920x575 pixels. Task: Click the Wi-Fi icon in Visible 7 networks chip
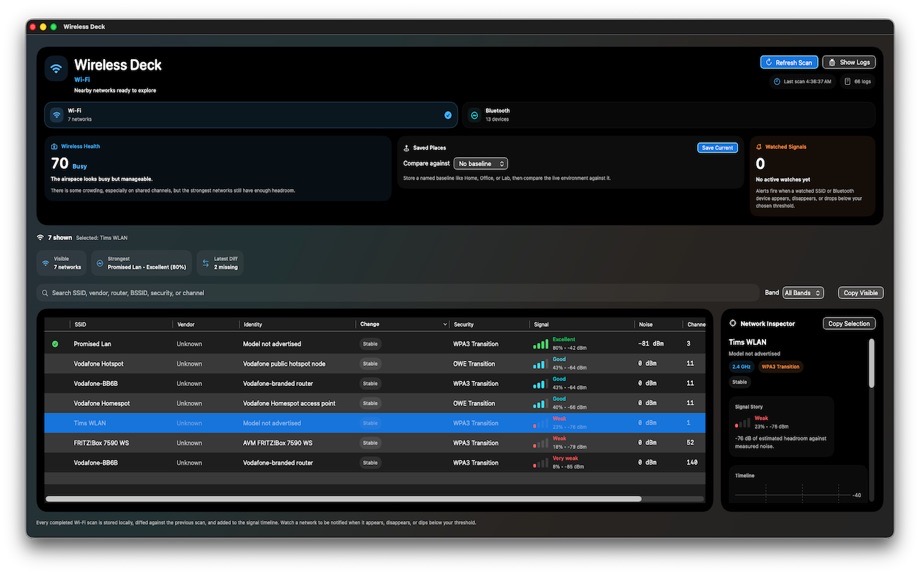tap(46, 263)
